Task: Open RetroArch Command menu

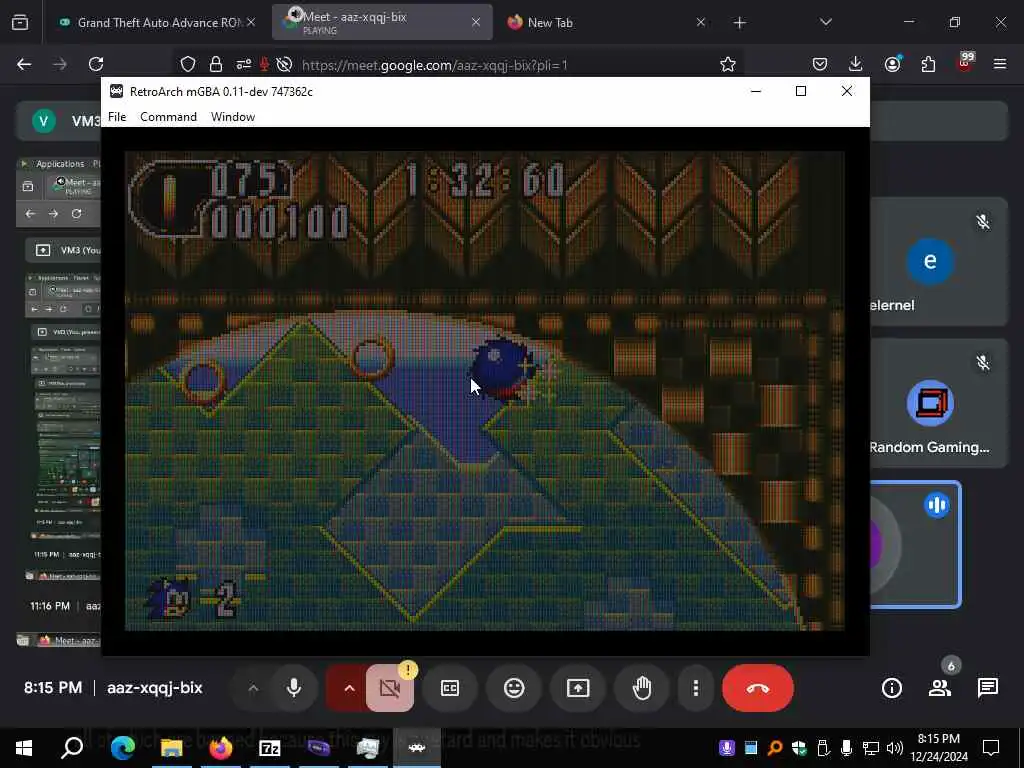Action: [168, 117]
